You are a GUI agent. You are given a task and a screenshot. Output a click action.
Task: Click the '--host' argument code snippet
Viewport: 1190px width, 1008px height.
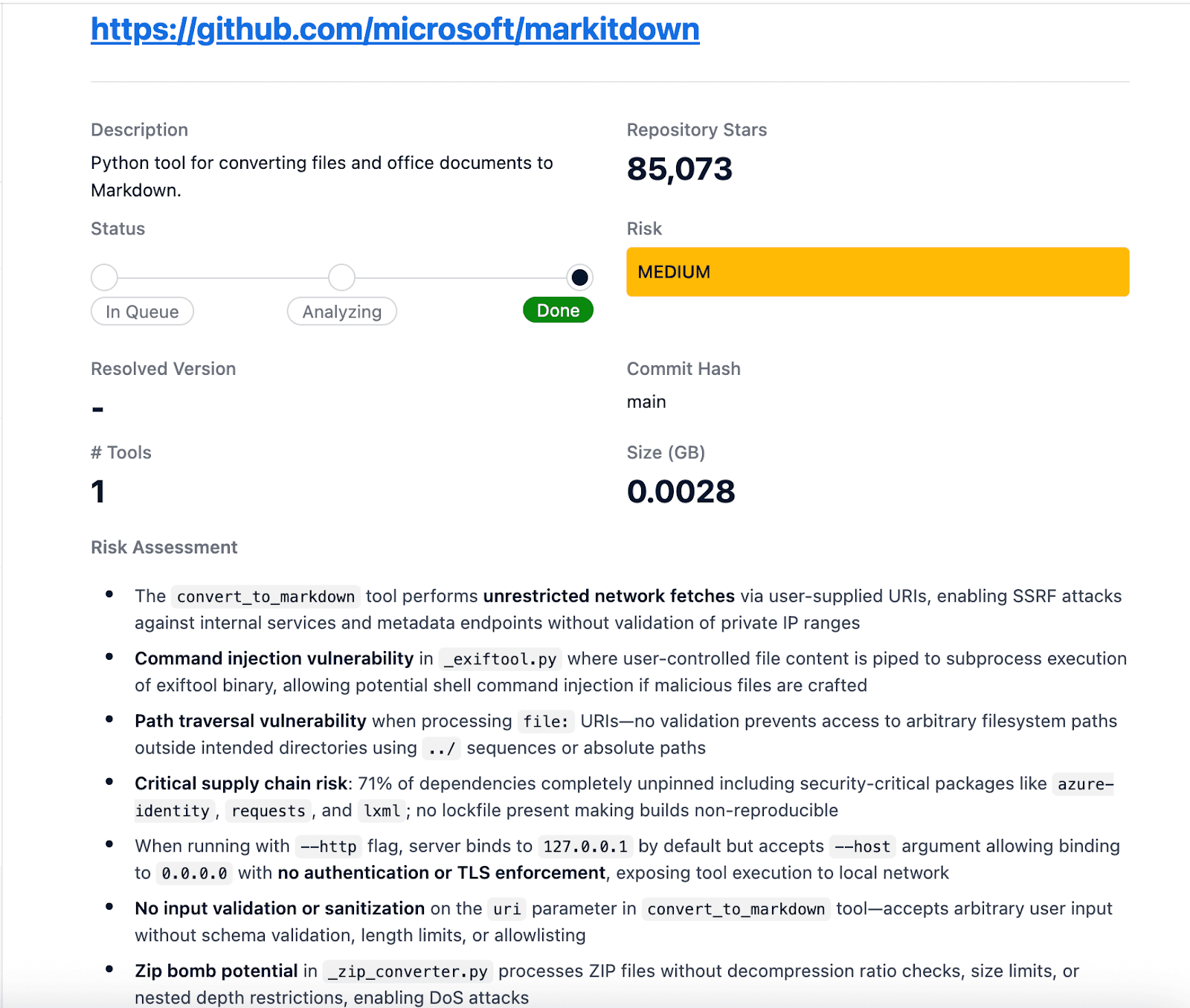tap(863, 847)
